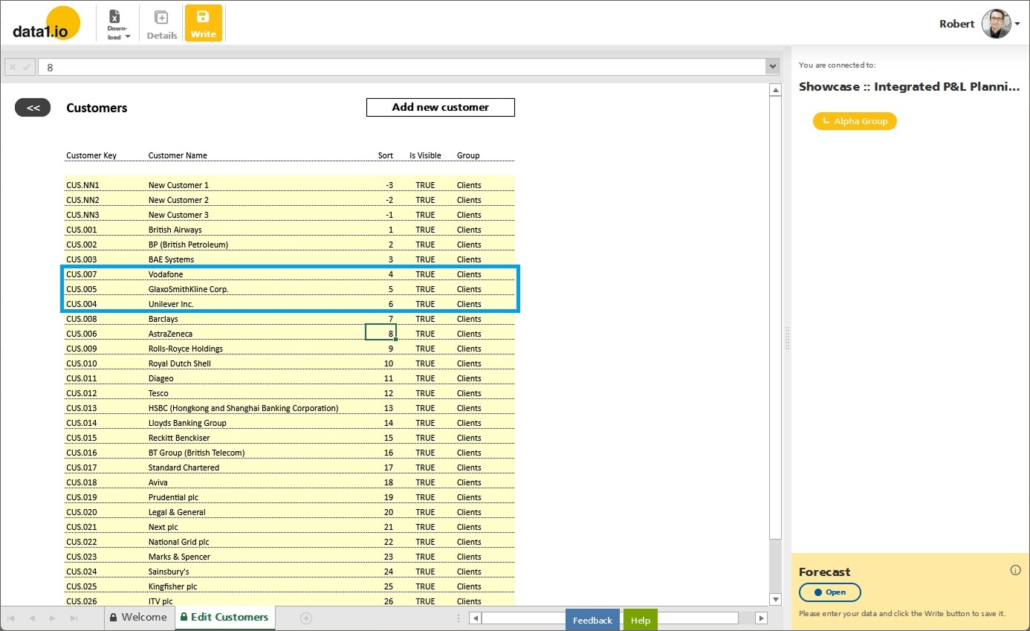The image size is (1030, 631).
Task: Click the Write save icon
Action: pyautogui.click(x=203, y=23)
